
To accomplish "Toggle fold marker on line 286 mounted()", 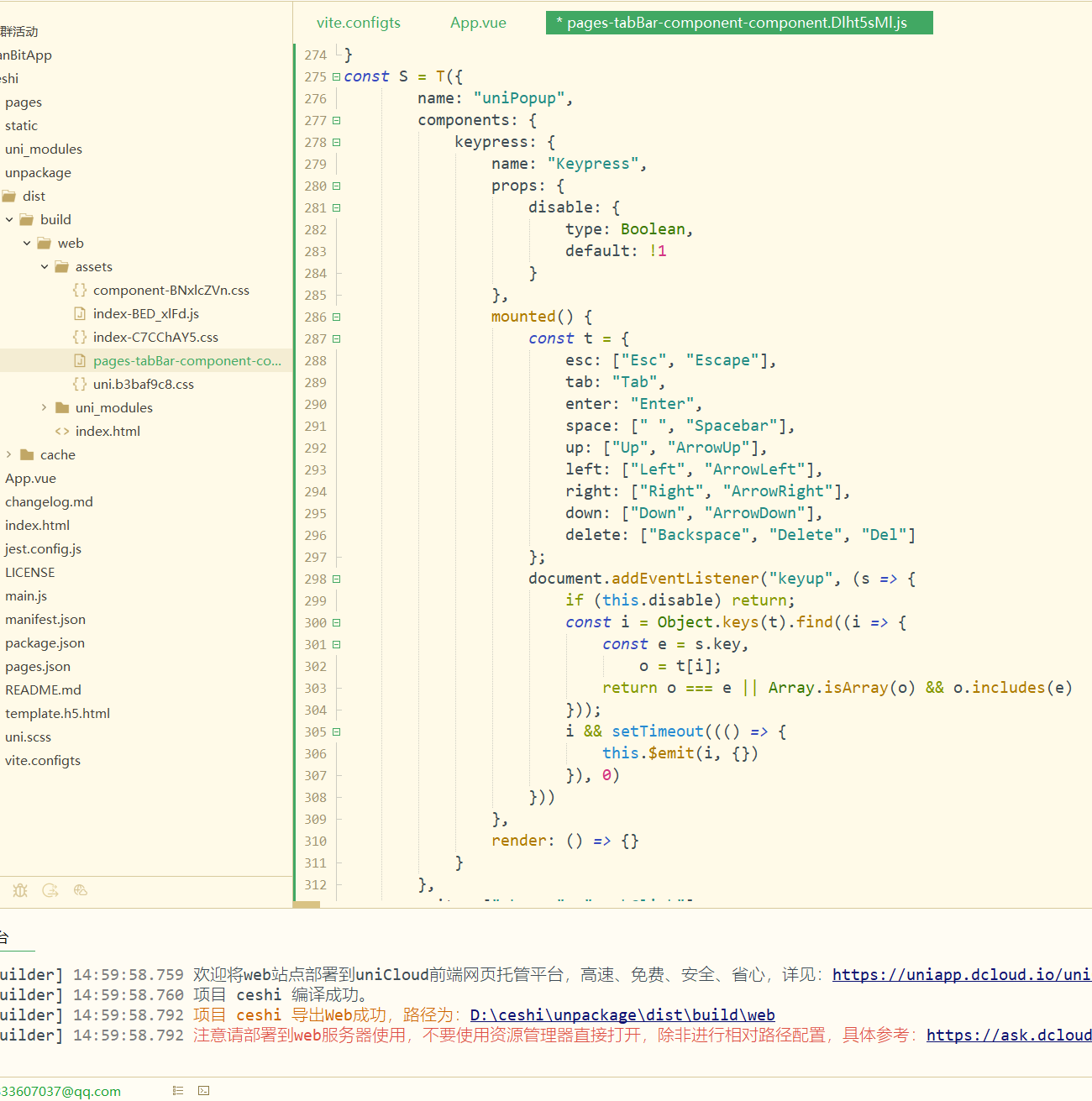I will (337, 317).
